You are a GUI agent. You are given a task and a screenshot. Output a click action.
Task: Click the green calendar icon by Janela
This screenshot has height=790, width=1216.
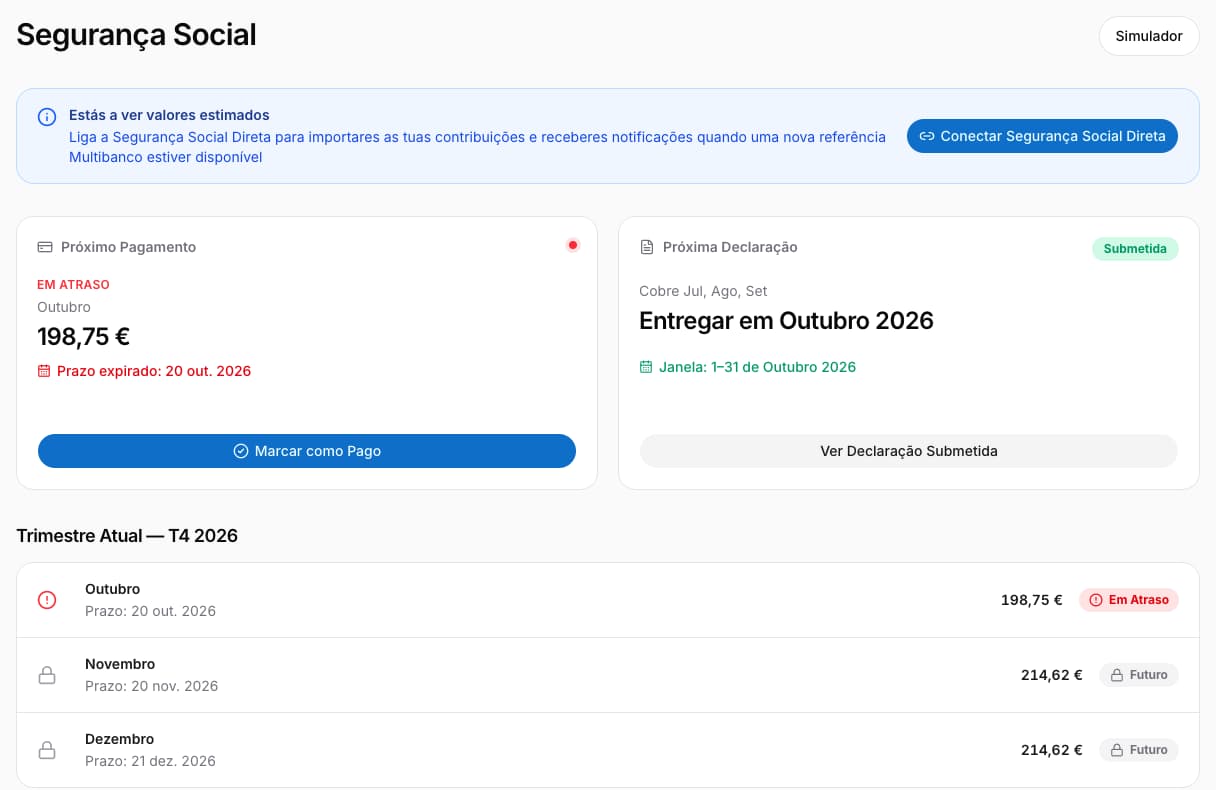(646, 367)
